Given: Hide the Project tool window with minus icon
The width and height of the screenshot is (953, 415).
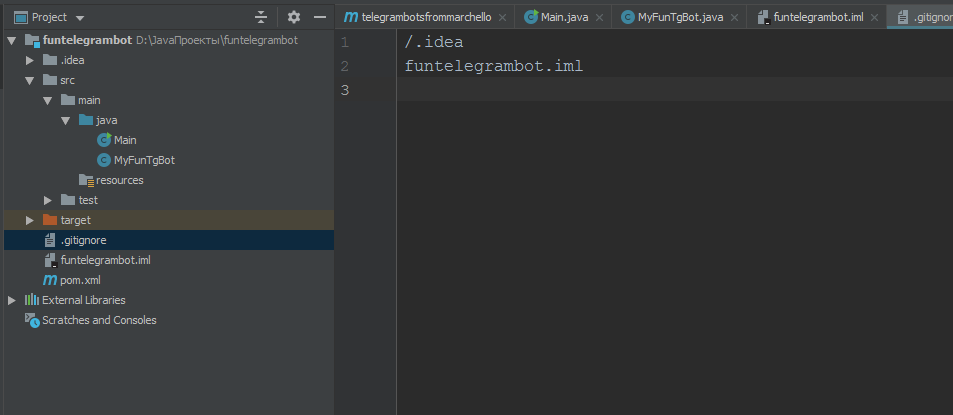Looking at the screenshot, I should [x=320, y=17].
